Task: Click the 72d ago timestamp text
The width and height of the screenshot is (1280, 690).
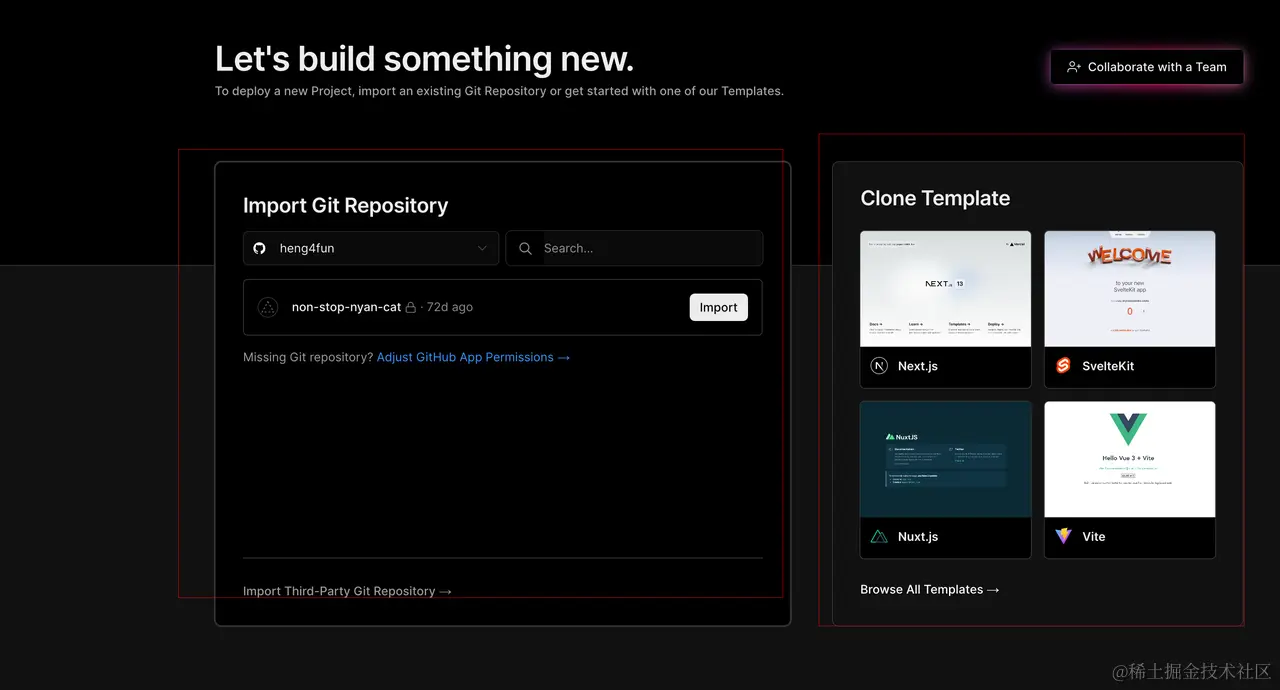Action: tap(450, 307)
